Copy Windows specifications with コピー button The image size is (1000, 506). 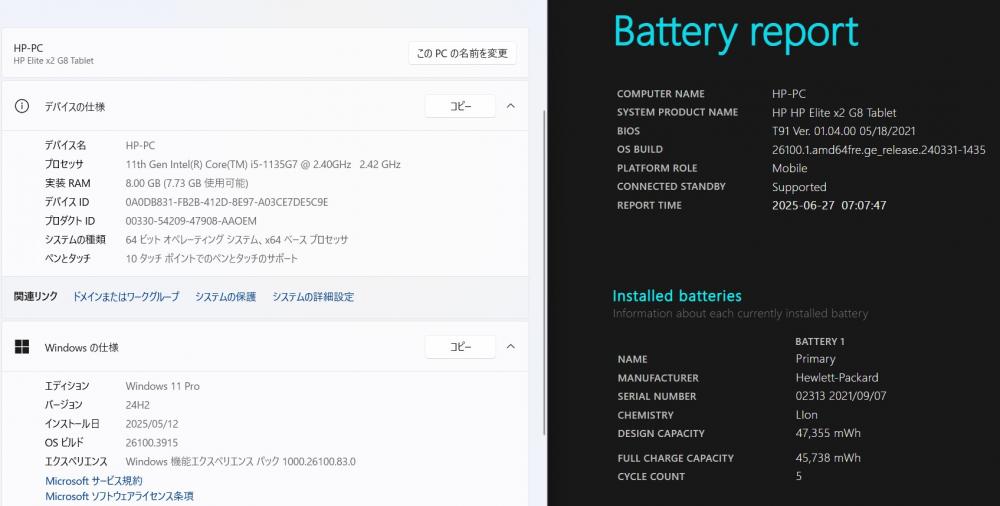tap(460, 346)
